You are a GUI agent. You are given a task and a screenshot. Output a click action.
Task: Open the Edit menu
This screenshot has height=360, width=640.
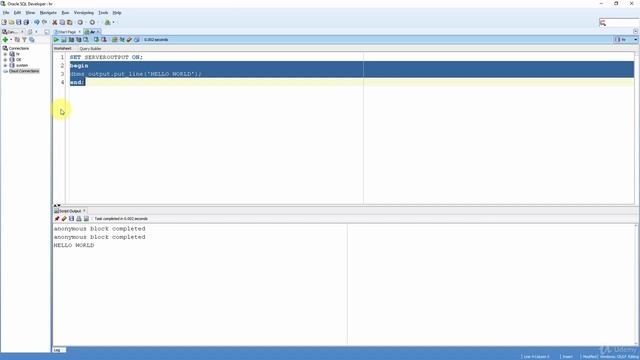17,13
